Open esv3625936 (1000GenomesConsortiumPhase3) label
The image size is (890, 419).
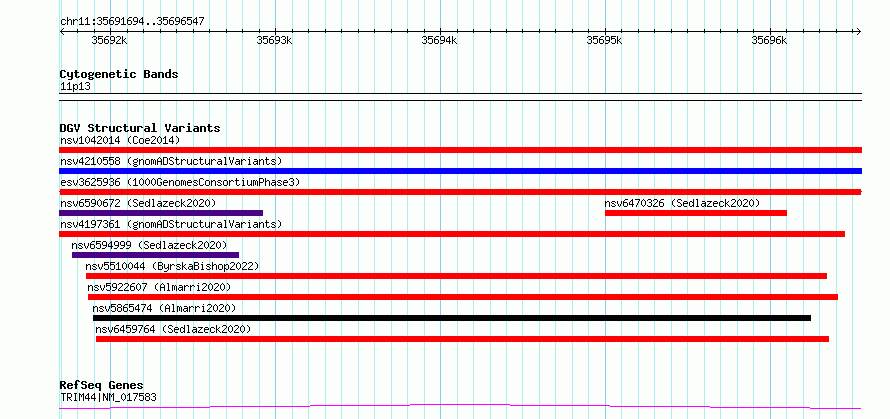[x=180, y=182]
